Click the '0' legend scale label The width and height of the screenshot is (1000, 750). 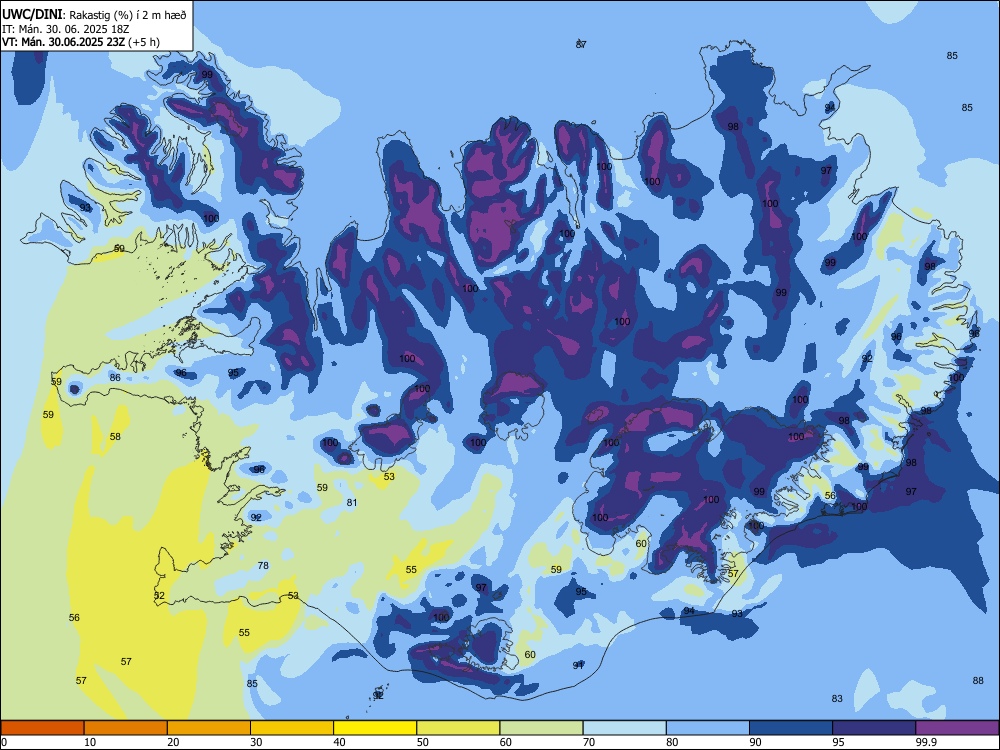(x=4, y=742)
